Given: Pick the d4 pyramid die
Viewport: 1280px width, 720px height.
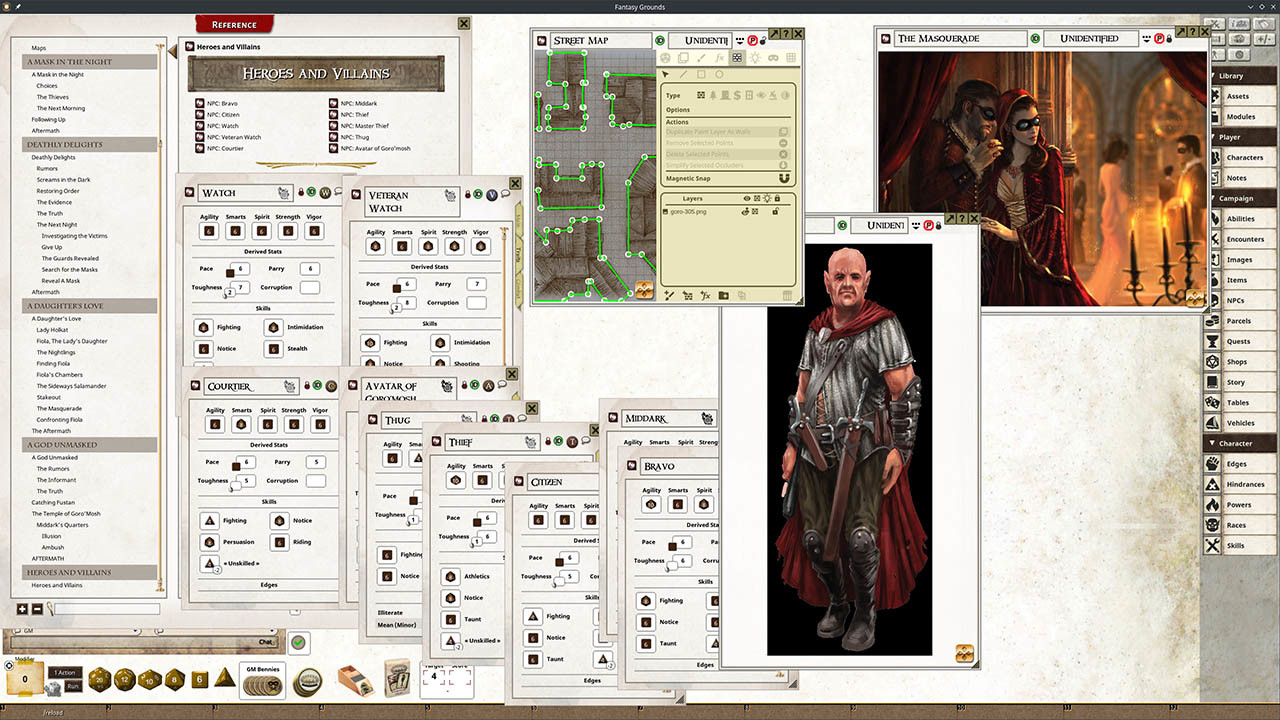Looking at the screenshot, I should [226, 677].
